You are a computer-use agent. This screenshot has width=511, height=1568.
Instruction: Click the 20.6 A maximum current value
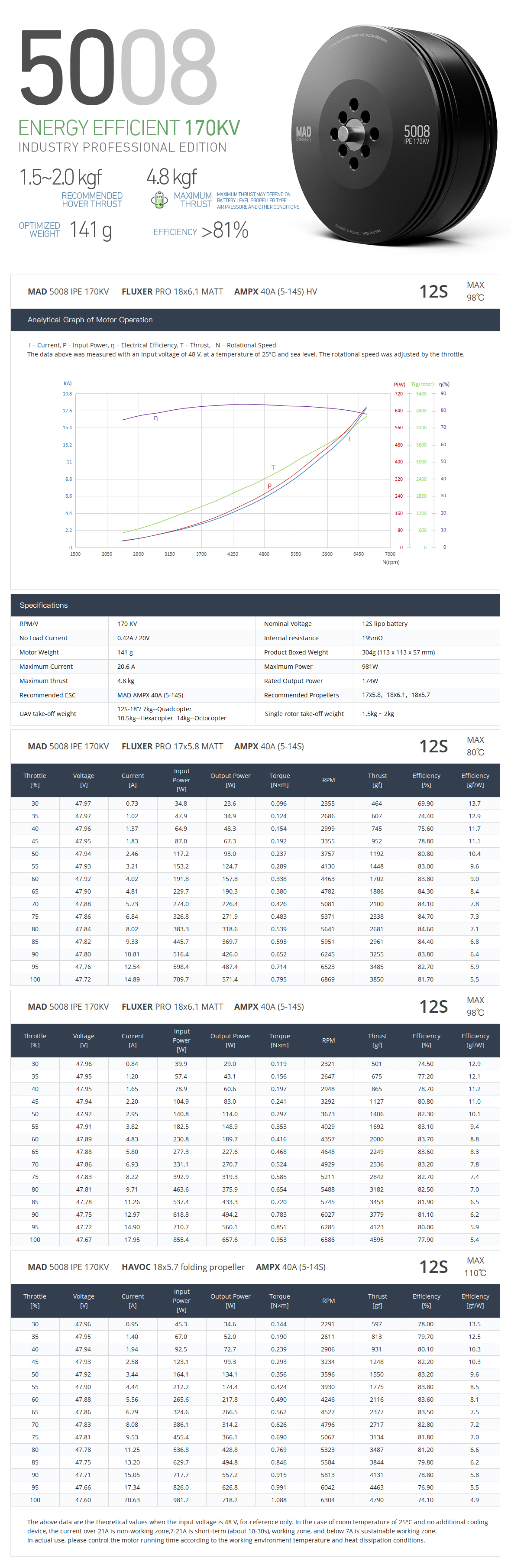coord(126,667)
